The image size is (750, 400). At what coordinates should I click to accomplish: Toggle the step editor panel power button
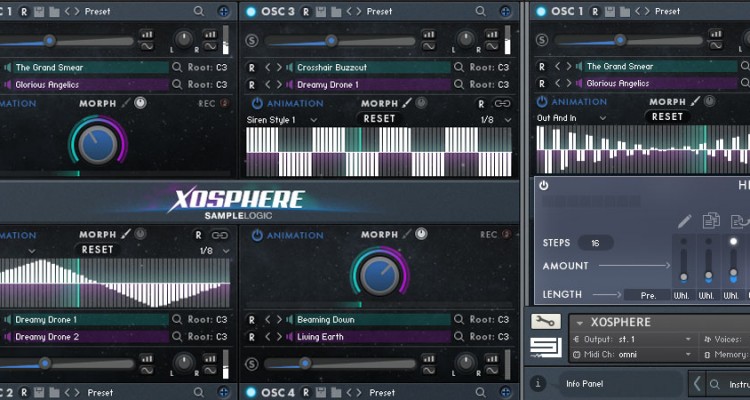(x=544, y=186)
